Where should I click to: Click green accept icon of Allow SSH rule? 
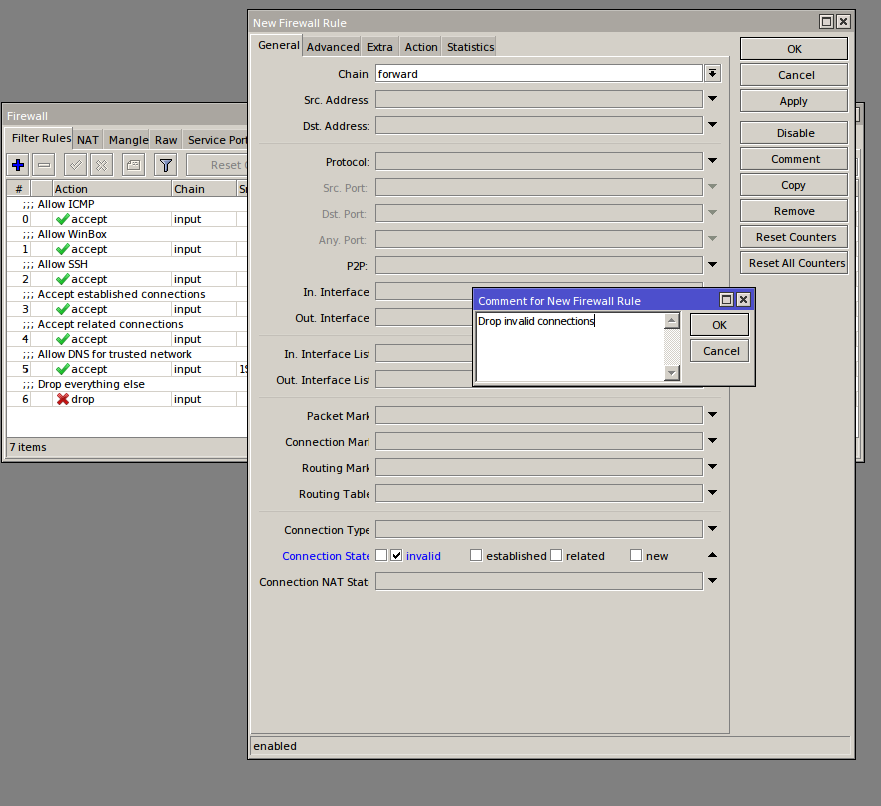pyautogui.click(x=62, y=279)
